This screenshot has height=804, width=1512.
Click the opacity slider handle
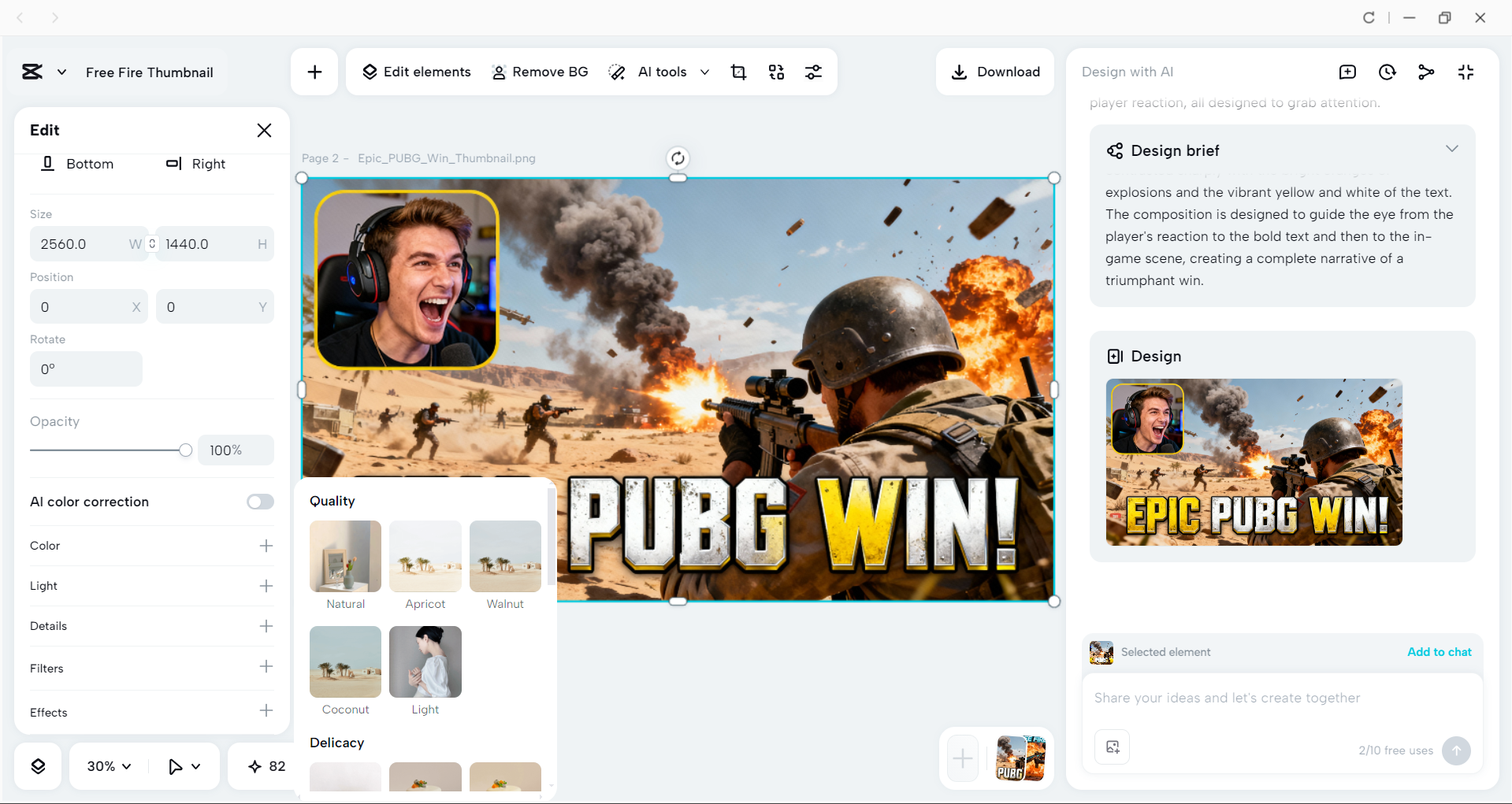tap(185, 450)
